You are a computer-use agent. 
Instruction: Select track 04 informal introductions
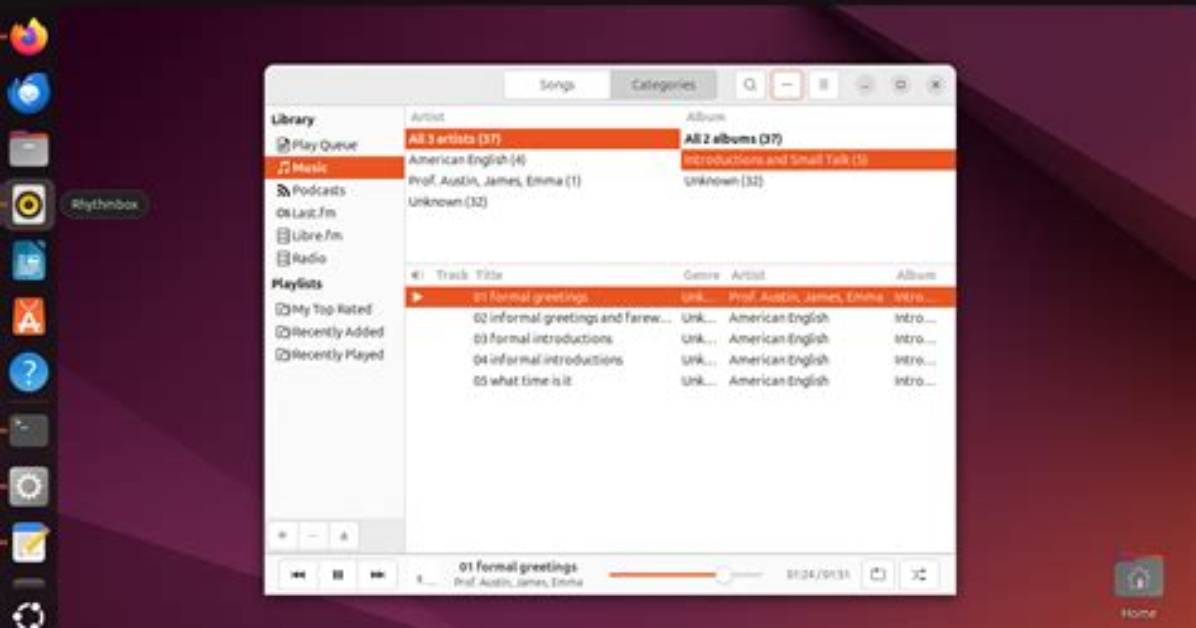[680, 359]
